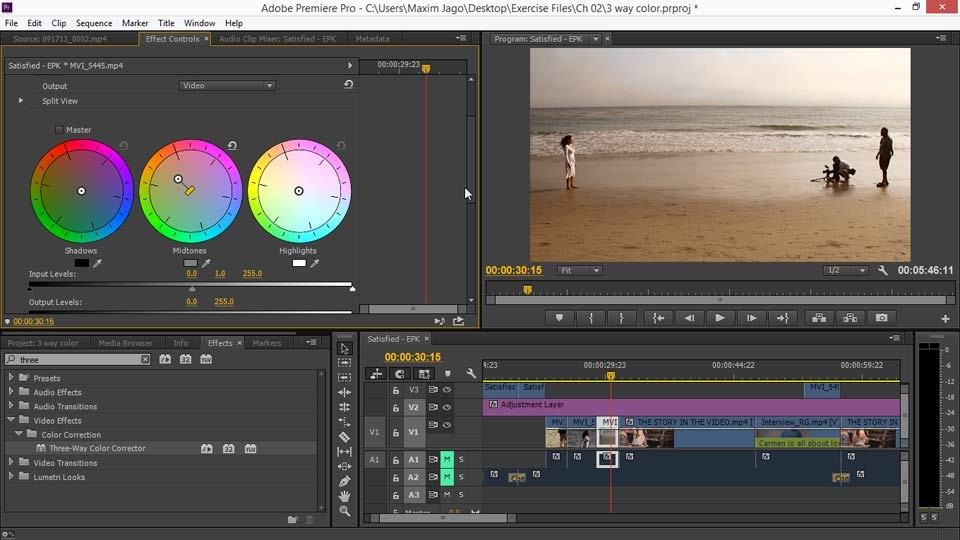The image size is (960, 540).
Task: Enable the Master checkbox
Action: [59, 130]
